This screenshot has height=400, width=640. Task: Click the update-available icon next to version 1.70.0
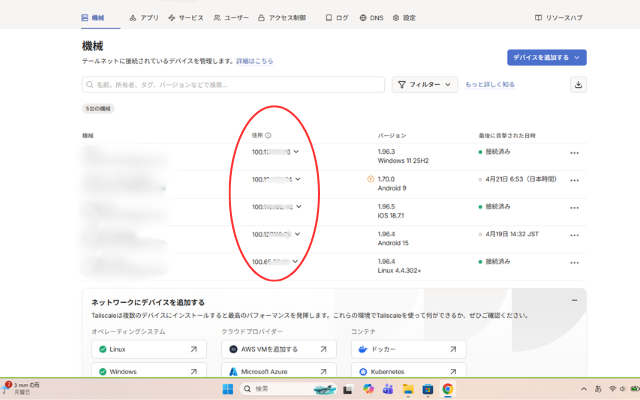pyautogui.click(x=370, y=179)
